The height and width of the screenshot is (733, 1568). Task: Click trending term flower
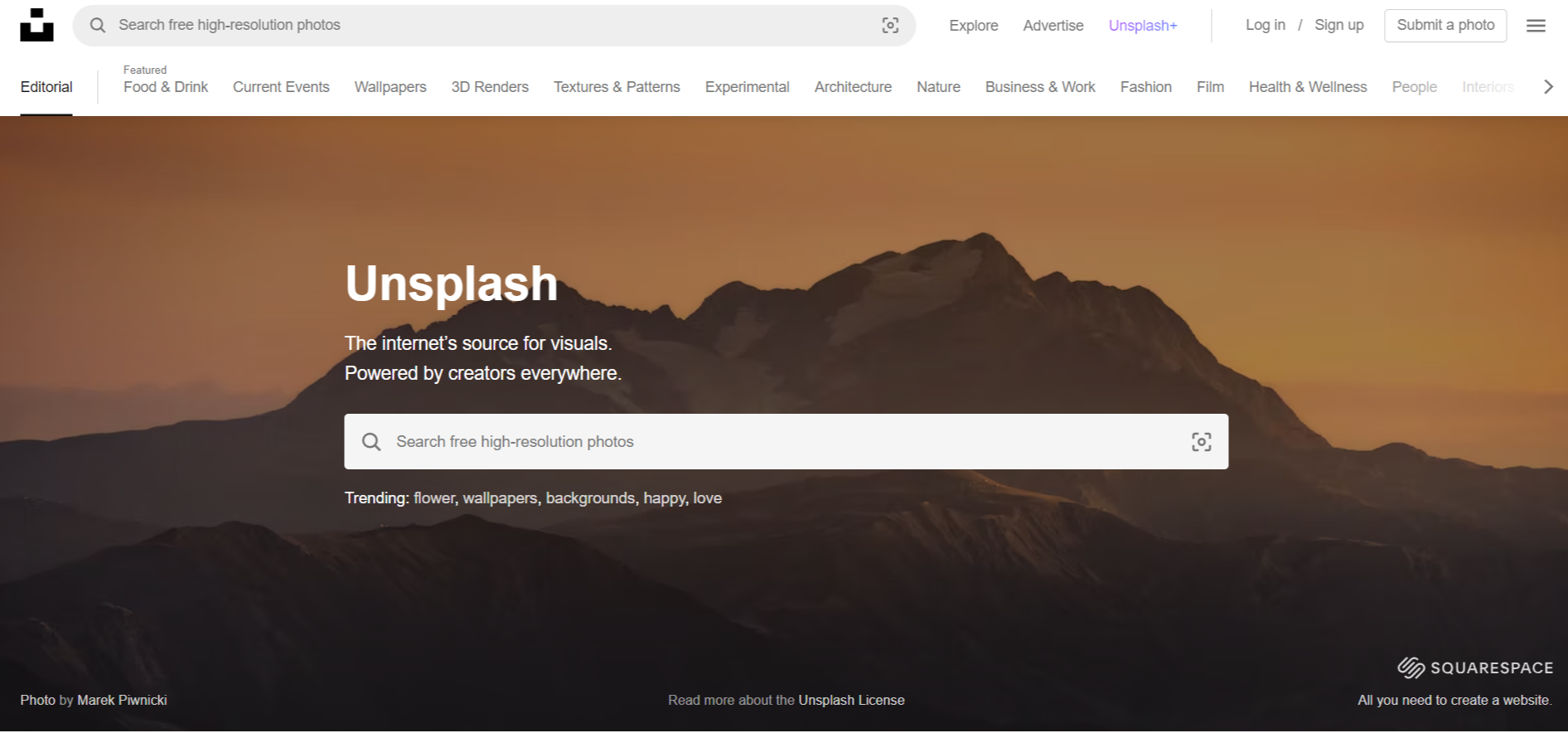(434, 498)
